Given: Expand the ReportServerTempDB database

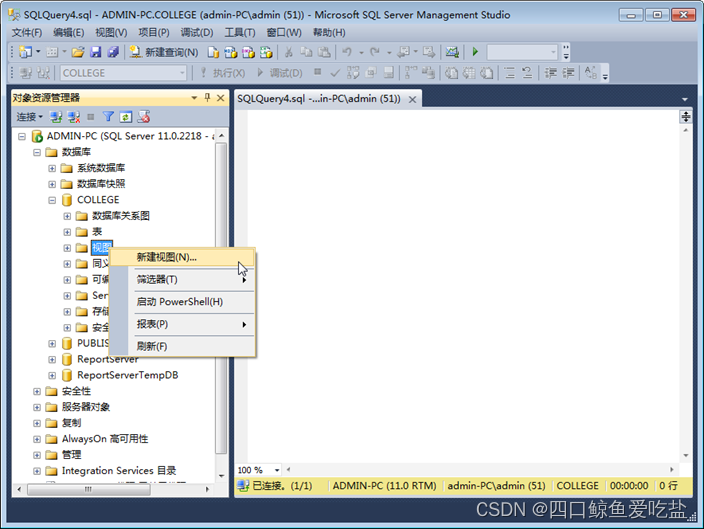Looking at the screenshot, I should [x=52, y=375].
